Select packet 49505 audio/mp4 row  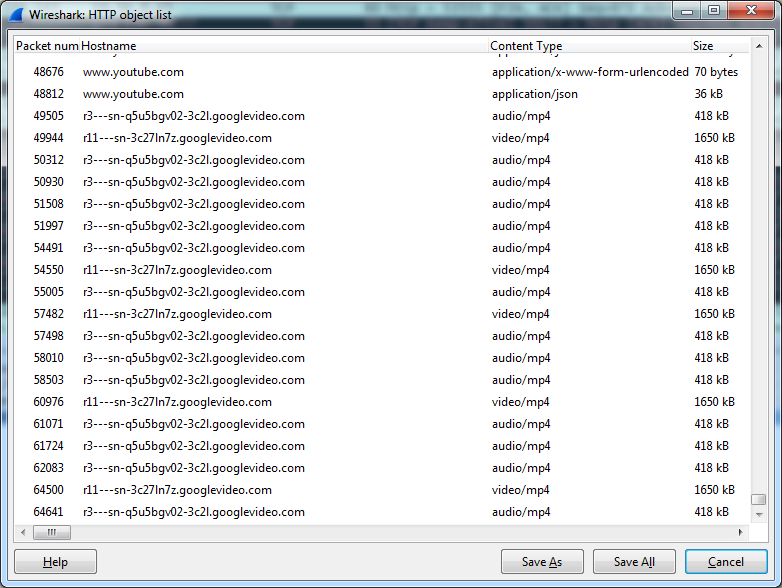point(382,116)
